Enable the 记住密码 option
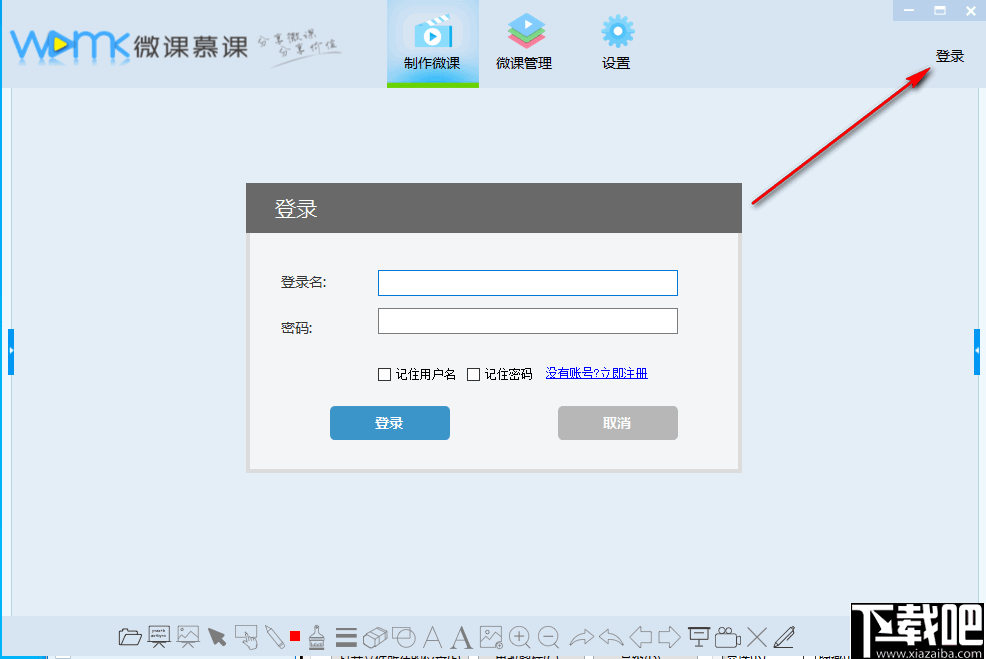986x659 pixels. 473,374
